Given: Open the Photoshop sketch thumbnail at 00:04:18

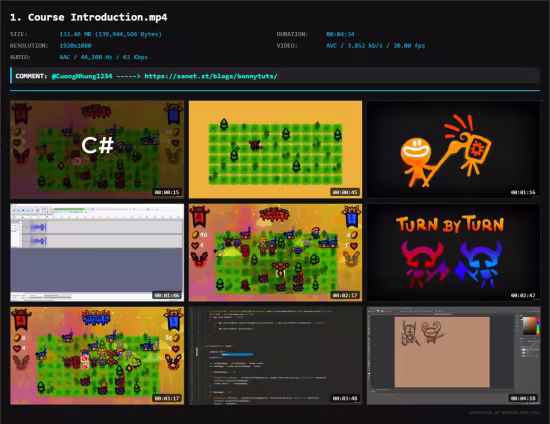Looking at the screenshot, I should (454, 356).
